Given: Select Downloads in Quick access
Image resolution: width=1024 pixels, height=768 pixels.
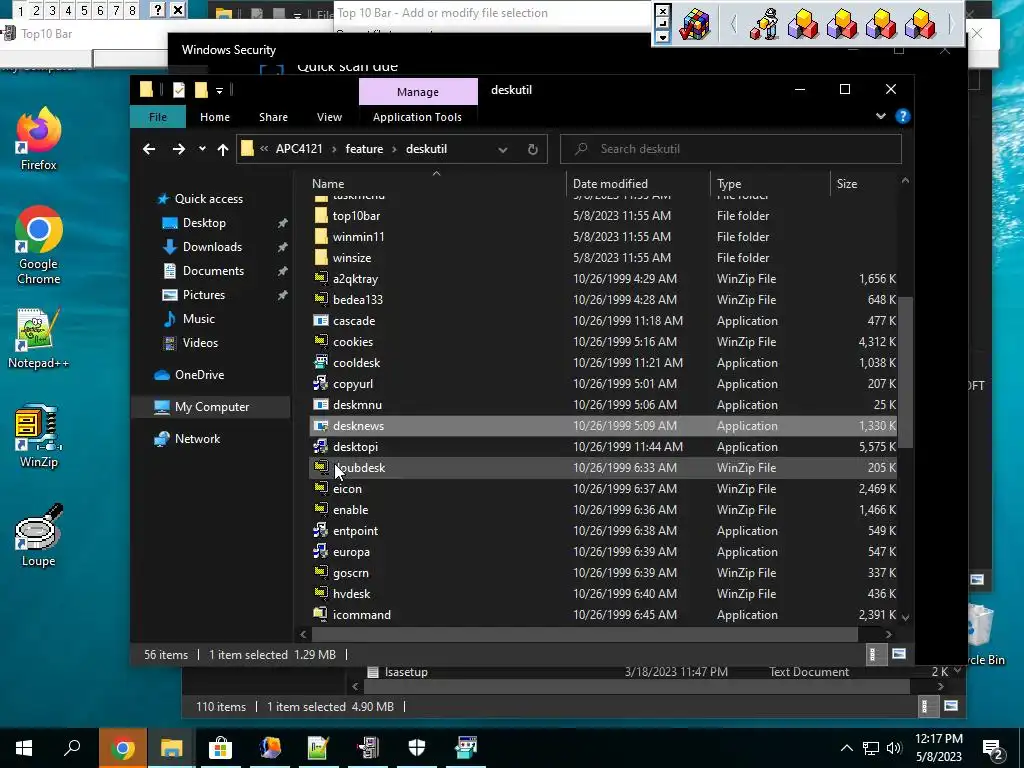Looking at the screenshot, I should coord(212,247).
